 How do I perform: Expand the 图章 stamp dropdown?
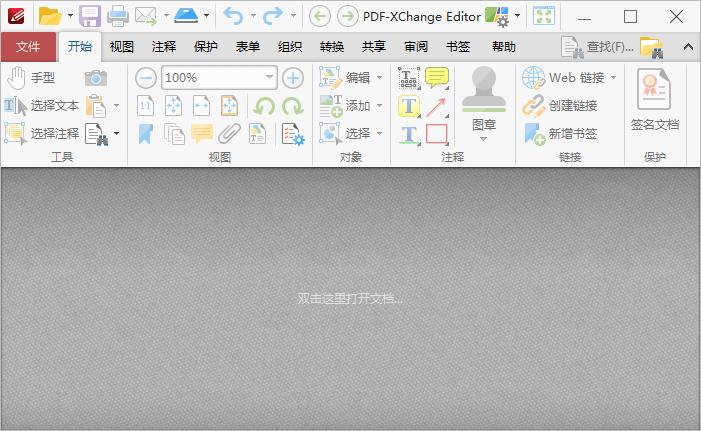click(484, 138)
